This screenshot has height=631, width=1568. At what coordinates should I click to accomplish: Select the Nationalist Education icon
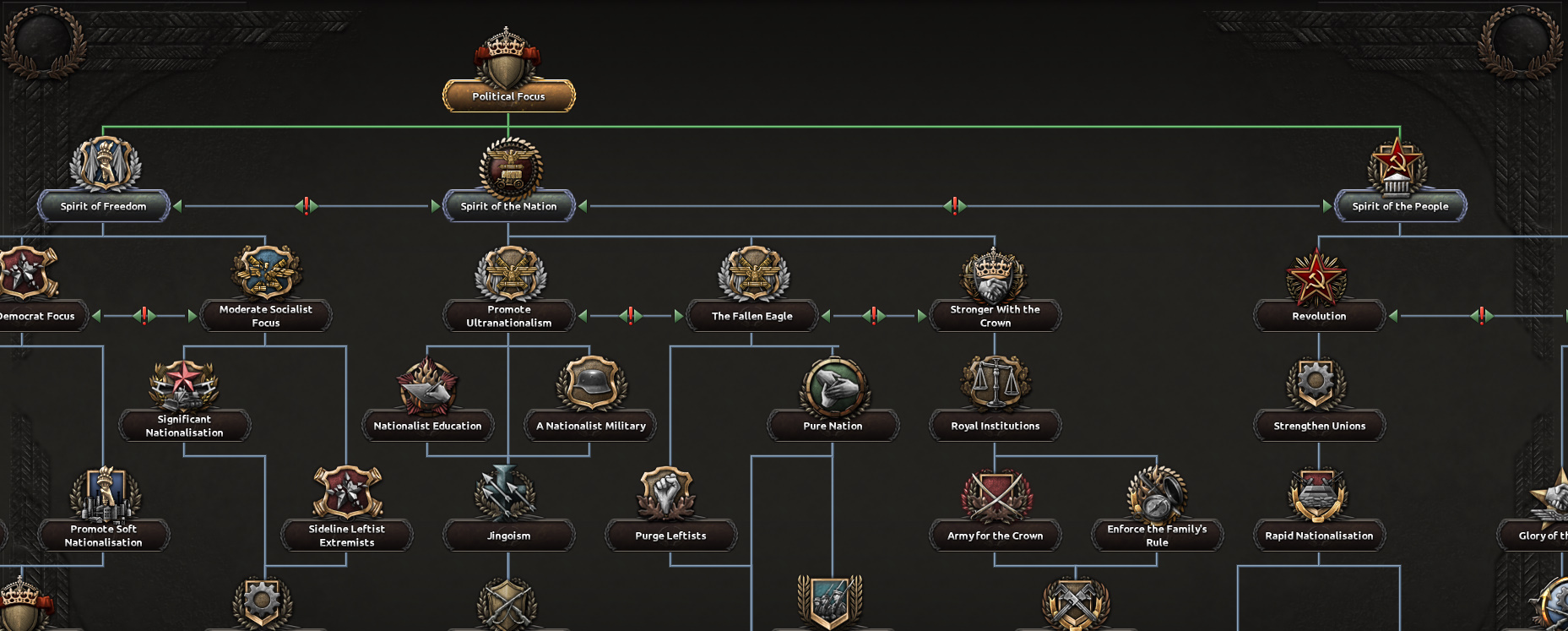(427, 385)
